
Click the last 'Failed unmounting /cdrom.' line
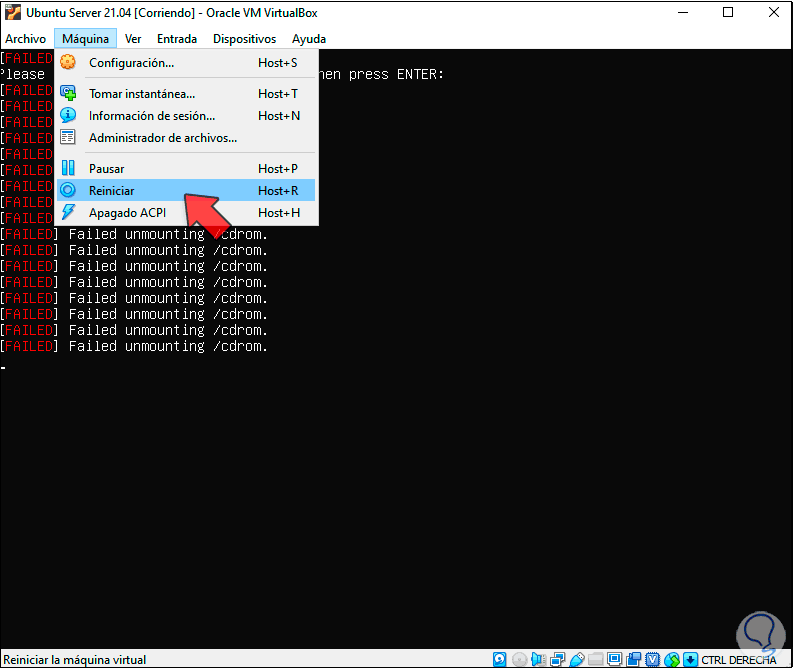click(x=168, y=346)
